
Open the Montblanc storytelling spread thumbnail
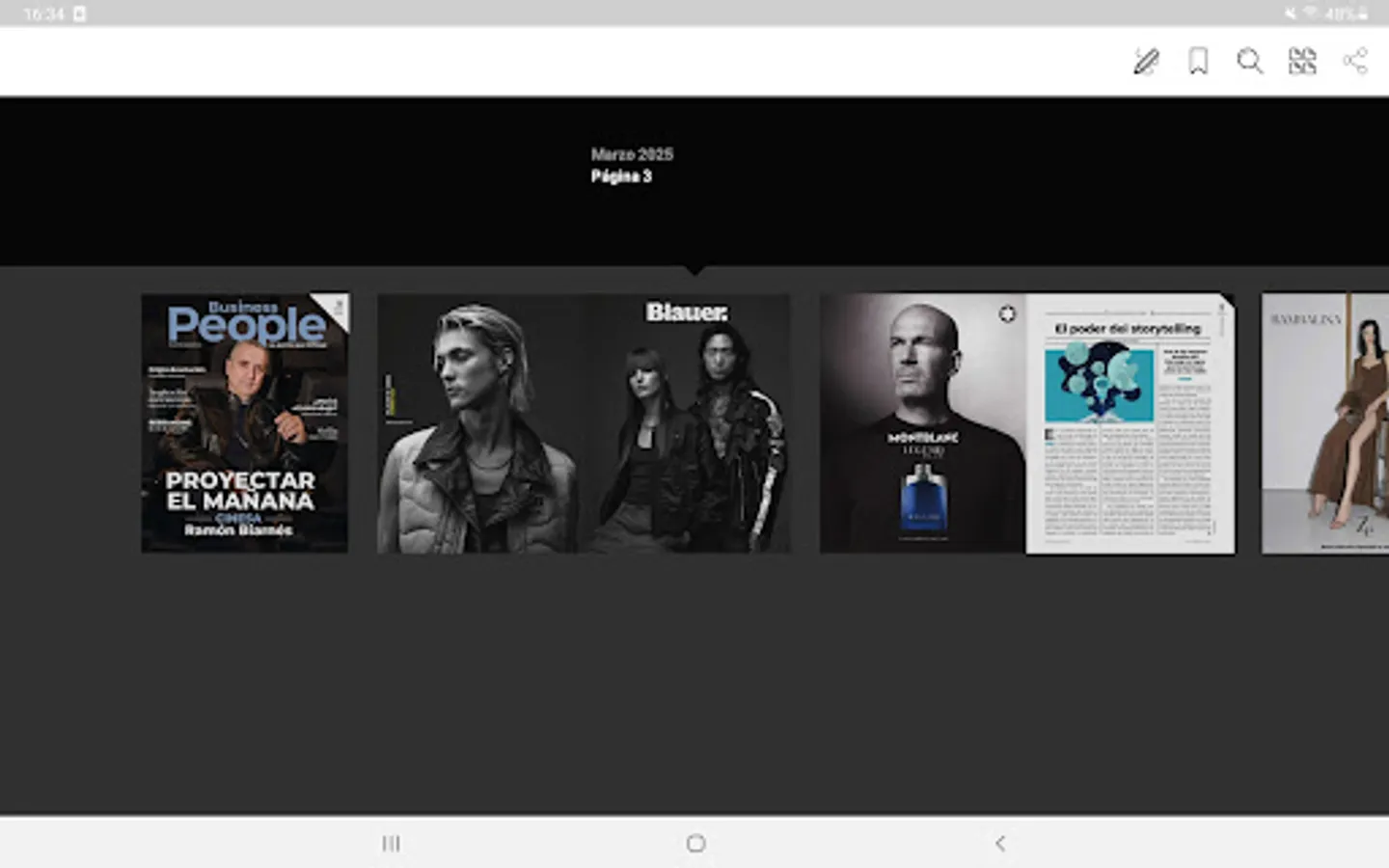pos(1027,423)
